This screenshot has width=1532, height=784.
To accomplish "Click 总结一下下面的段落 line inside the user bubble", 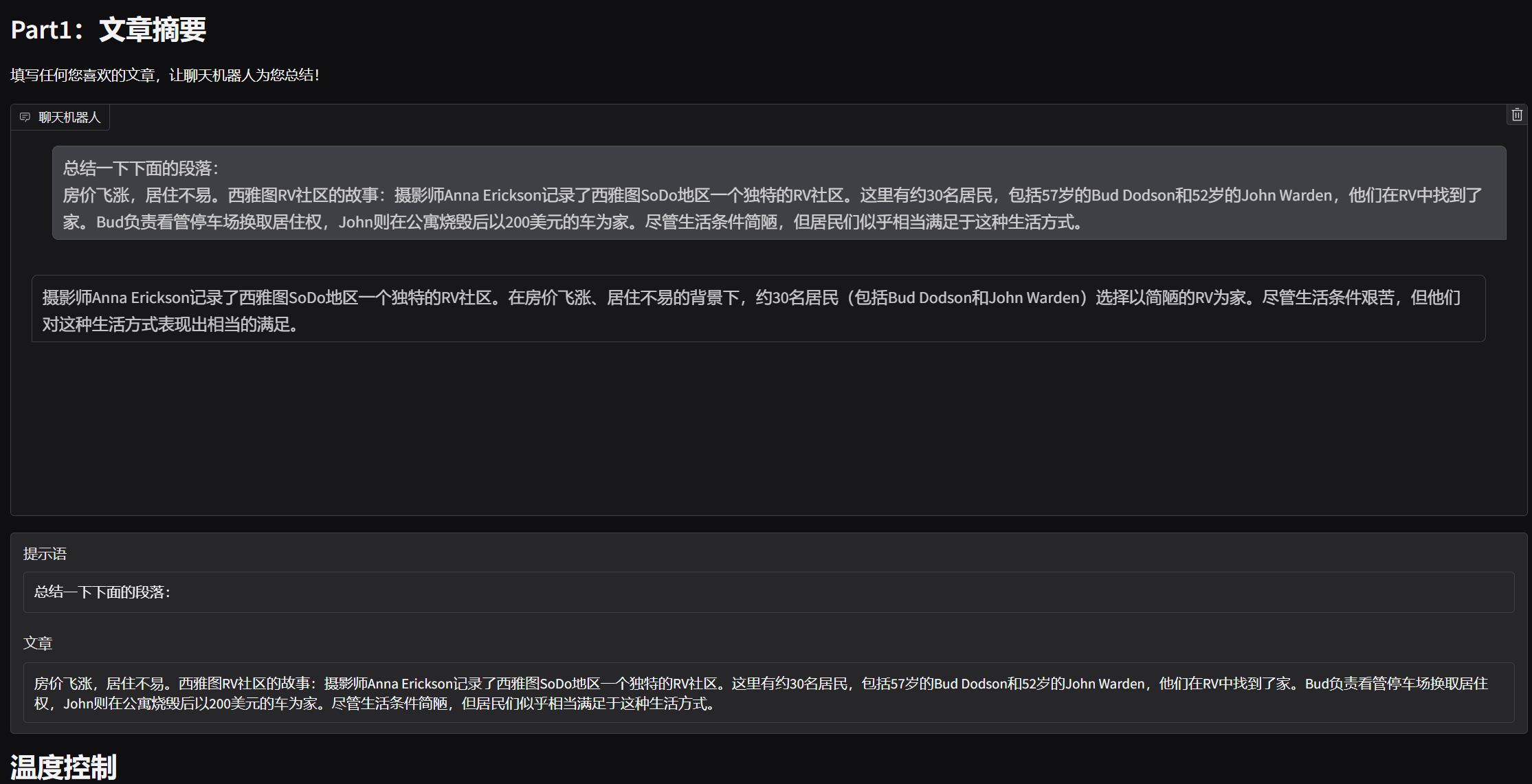I will 140,168.
